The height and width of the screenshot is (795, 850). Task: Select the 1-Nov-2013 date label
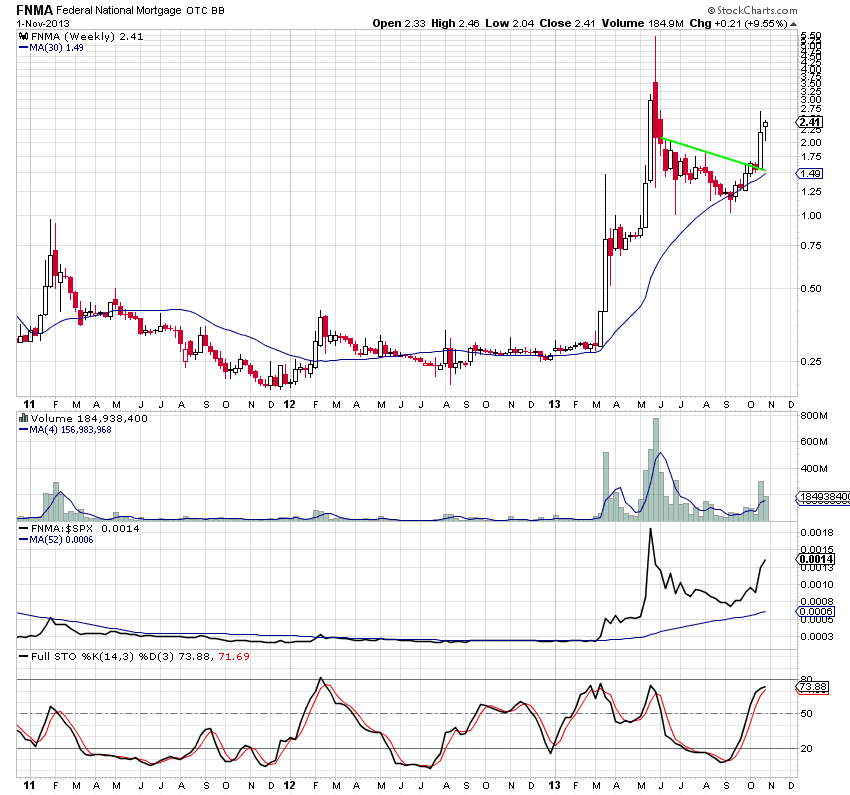tap(43, 23)
